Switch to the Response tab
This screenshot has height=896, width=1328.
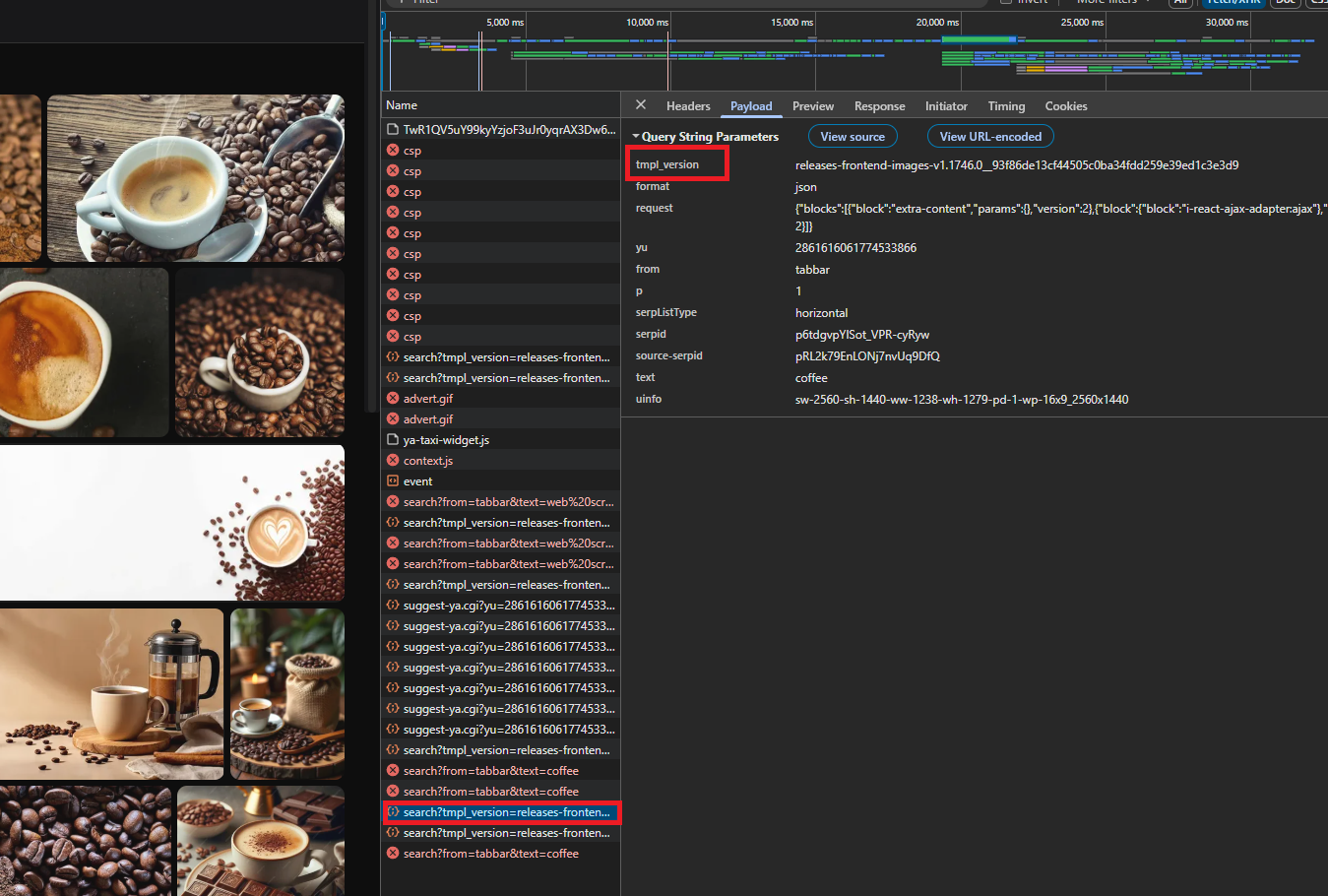pos(880,106)
